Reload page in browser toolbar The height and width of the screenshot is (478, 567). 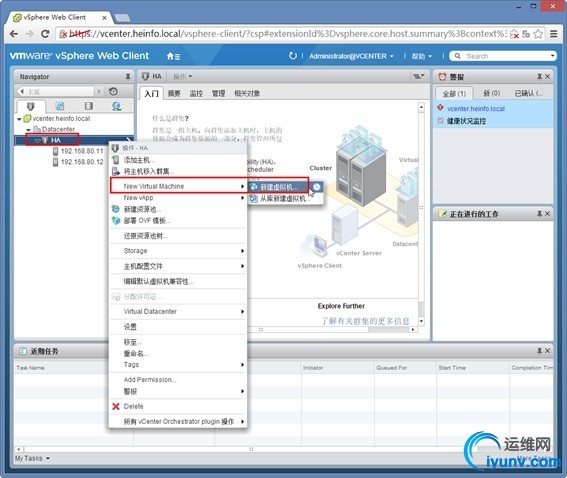(x=45, y=34)
